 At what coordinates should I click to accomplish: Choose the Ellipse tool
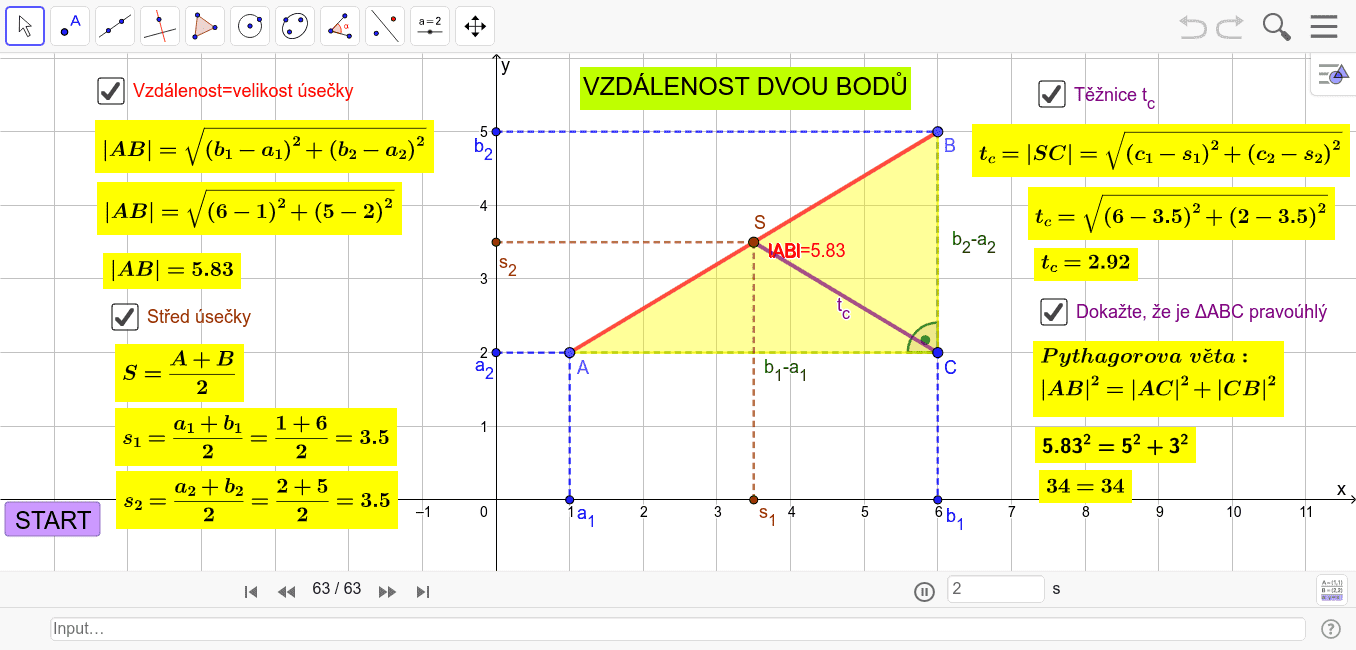pos(295,26)
